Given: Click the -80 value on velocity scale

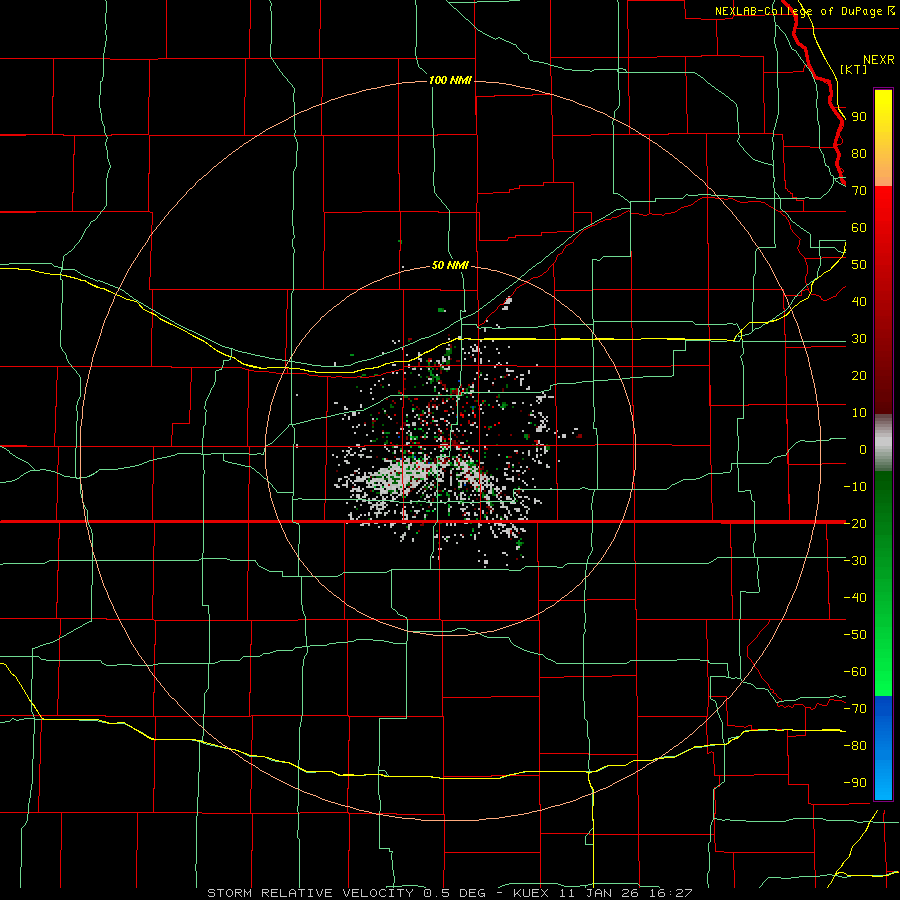Looking at the screenshot, I should tap(855, 746).
